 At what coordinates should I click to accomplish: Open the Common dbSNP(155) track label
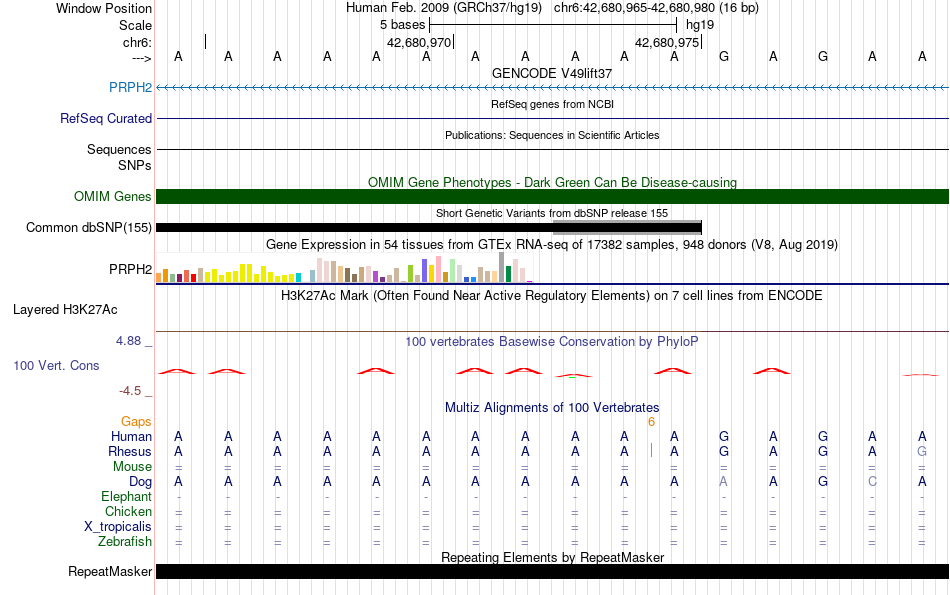pyautogui.click(x=89, y=227)
